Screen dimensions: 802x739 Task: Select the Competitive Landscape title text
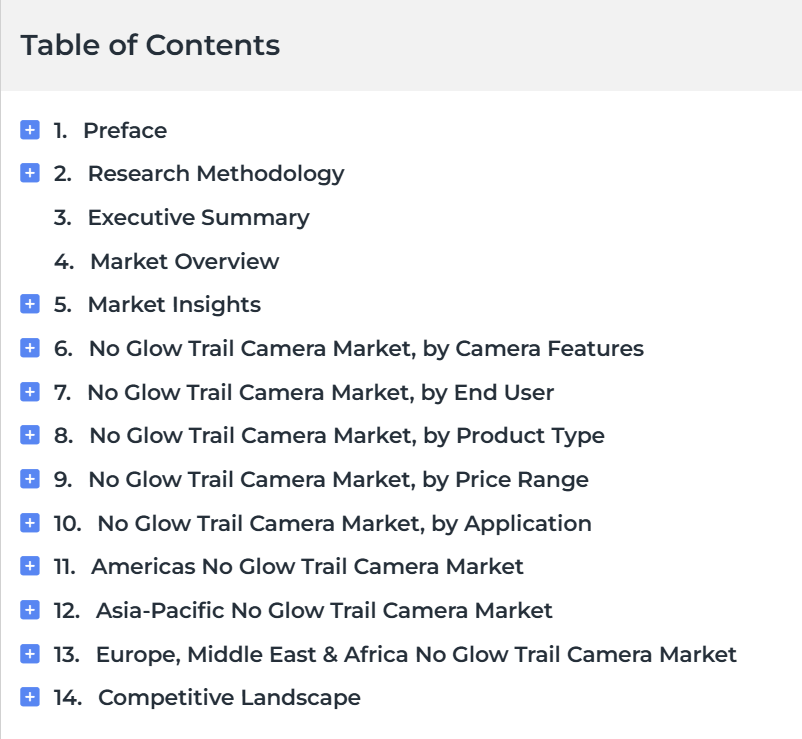tap(229, 698)
